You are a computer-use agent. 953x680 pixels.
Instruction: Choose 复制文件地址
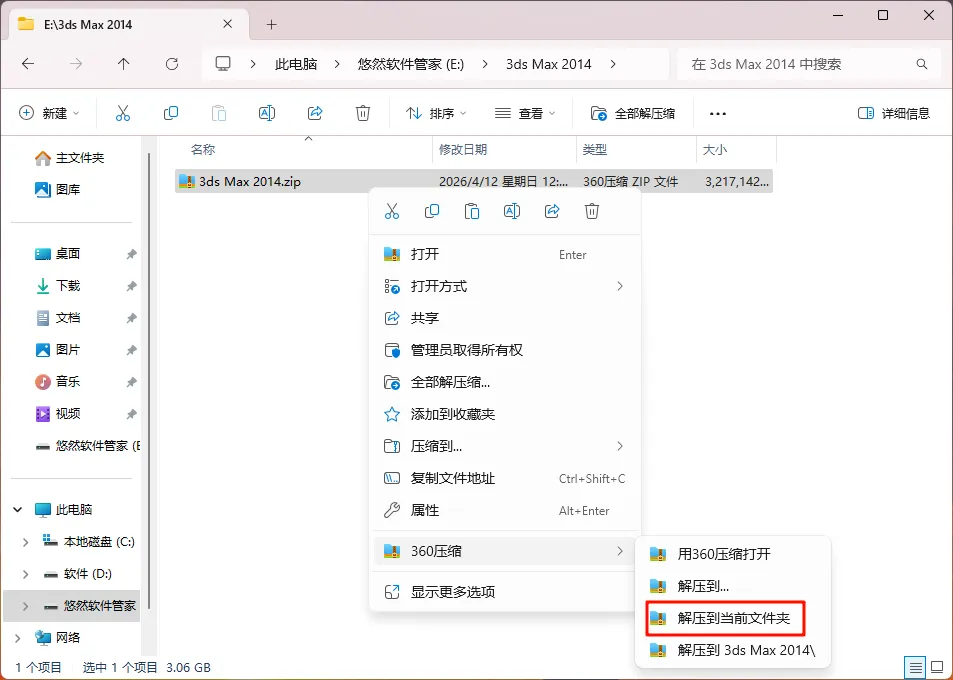(x=505, y=478)
